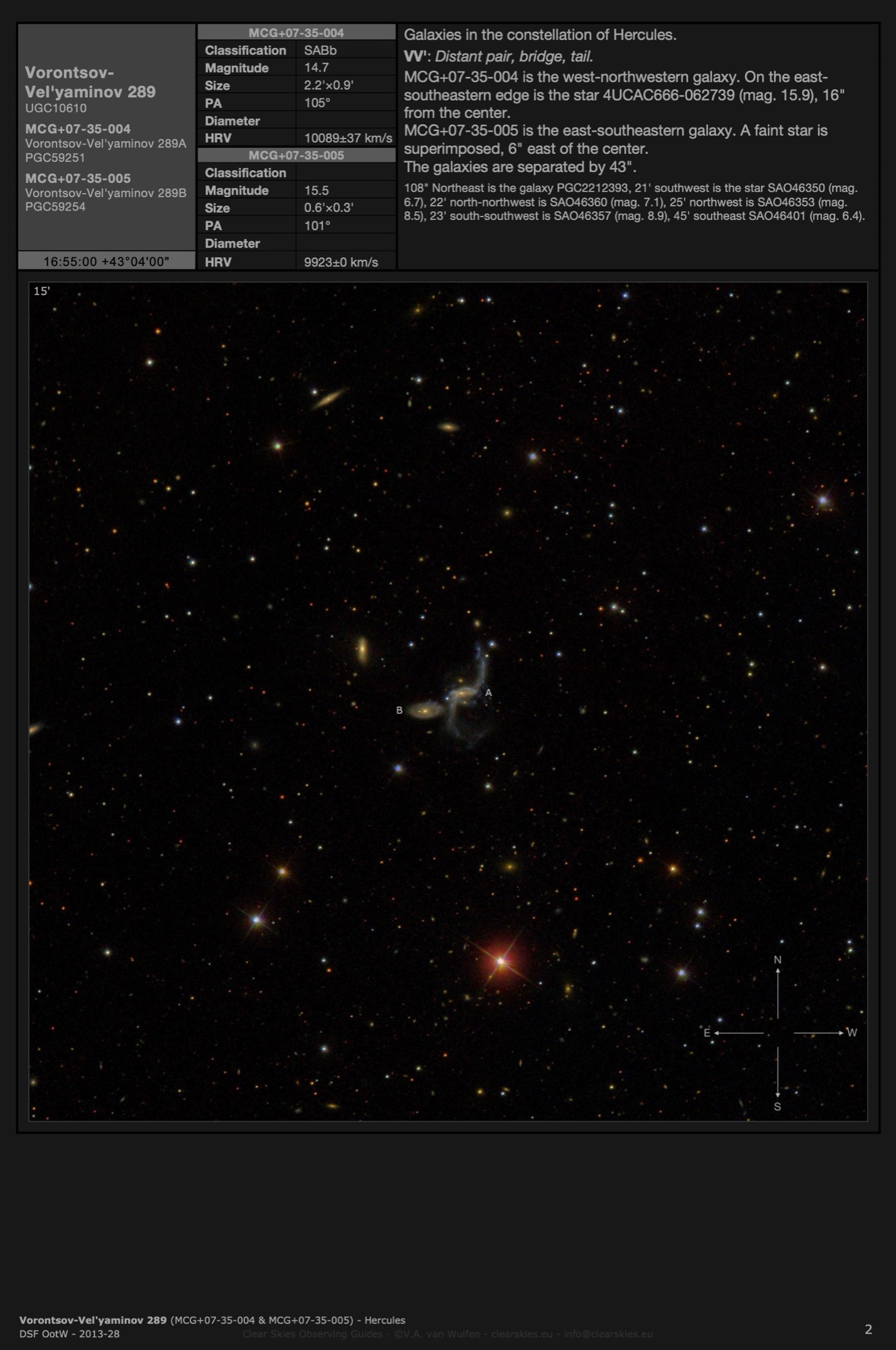Select galaxy B east of the pair
This screenshot has width=896, height=1350.
coord(426,710)
